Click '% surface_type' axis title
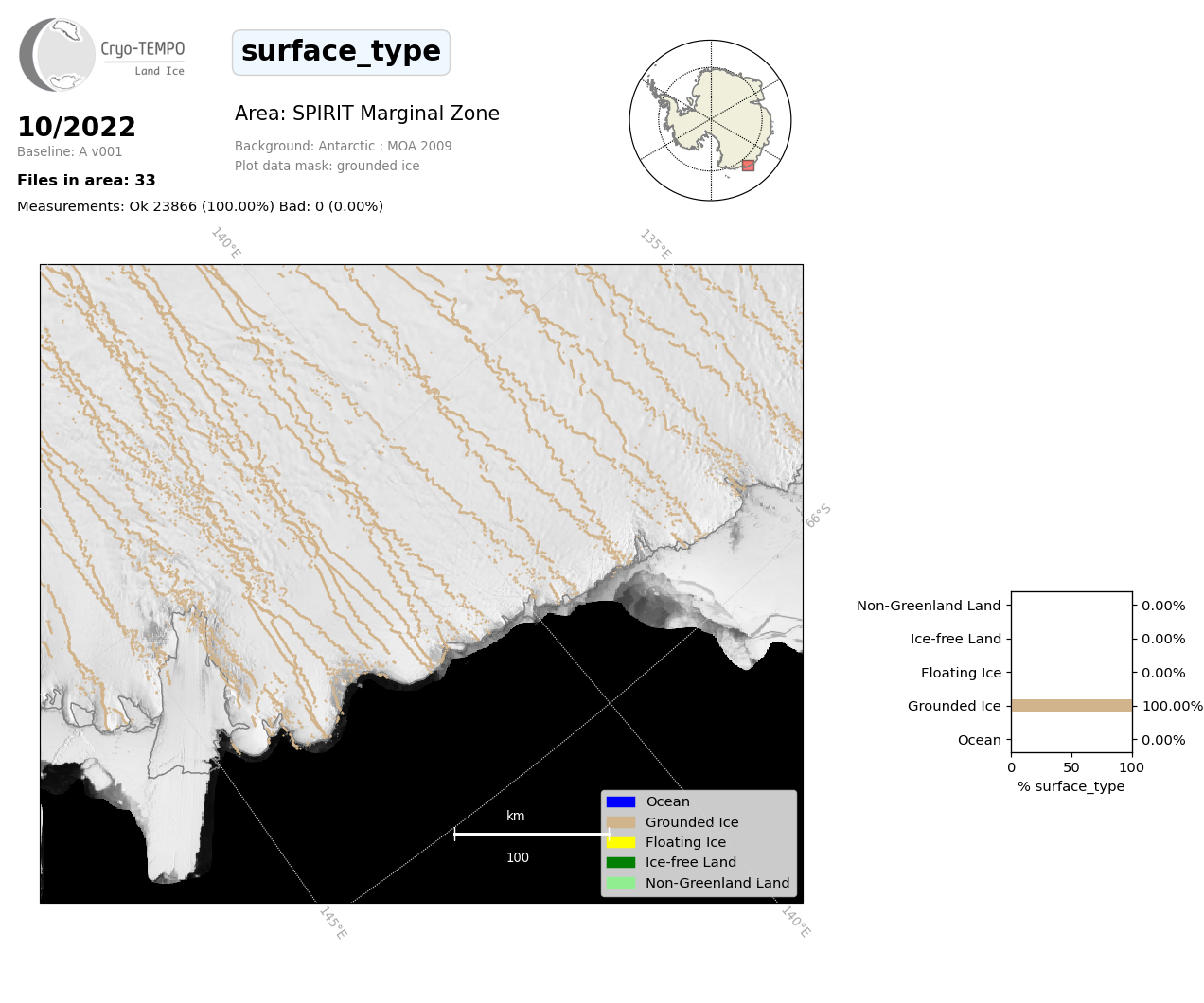 click(1071, 786)
